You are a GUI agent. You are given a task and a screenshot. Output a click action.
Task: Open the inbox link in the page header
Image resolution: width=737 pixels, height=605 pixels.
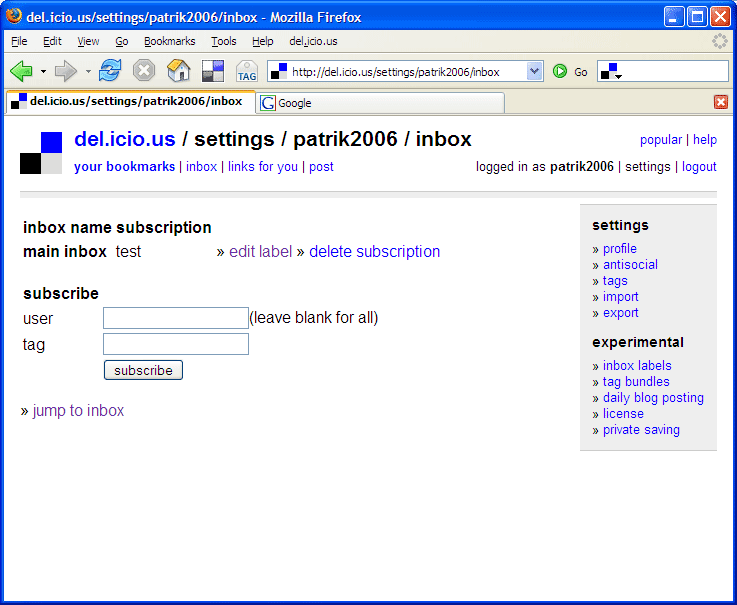click(202, 166)
